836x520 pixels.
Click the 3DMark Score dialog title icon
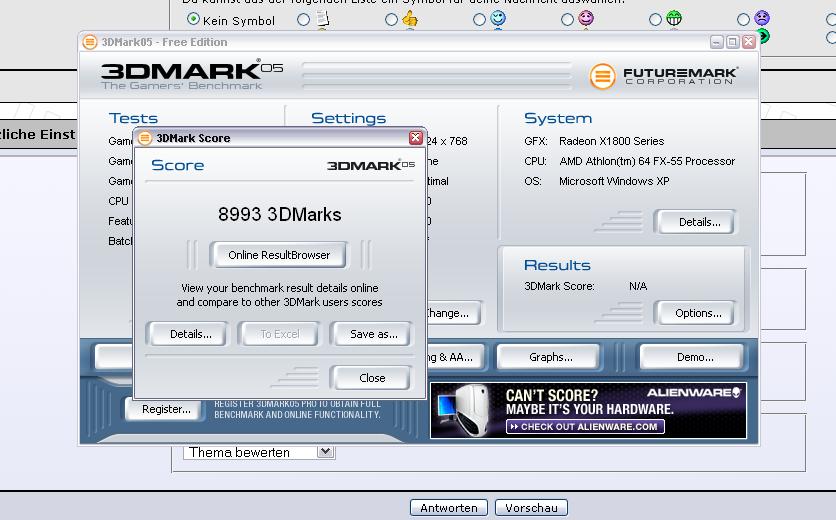coord(144,138)
